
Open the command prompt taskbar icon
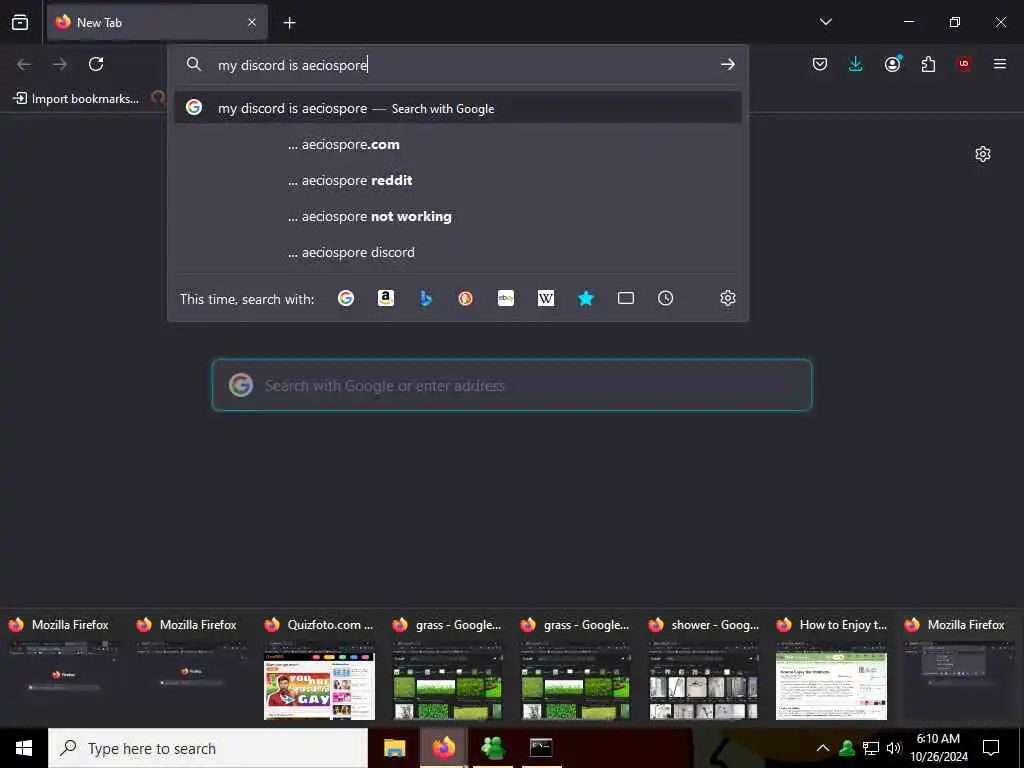[541, 748]
